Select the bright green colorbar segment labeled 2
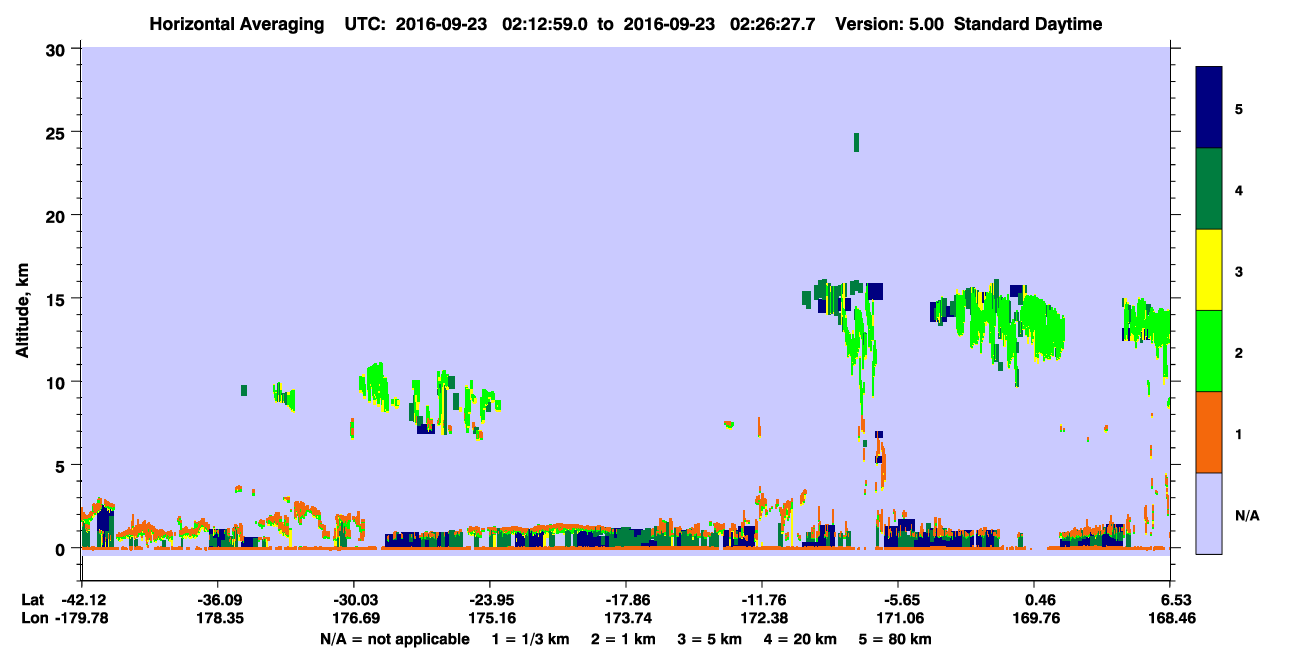Image resolution: width=1300 pixels, height=667 pixels. point(1209,350)
